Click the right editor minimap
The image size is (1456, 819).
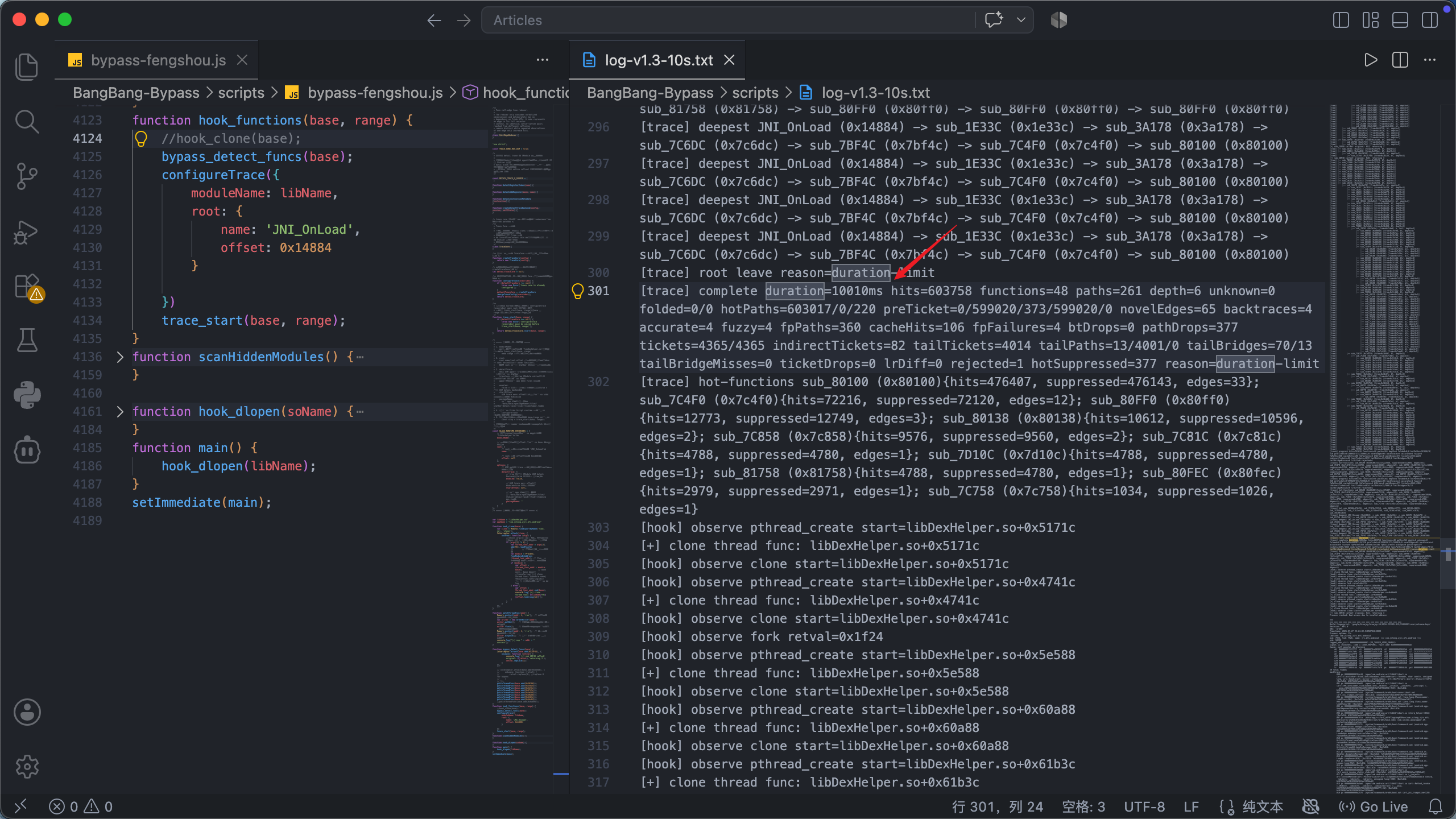[x=1385, y=449]
